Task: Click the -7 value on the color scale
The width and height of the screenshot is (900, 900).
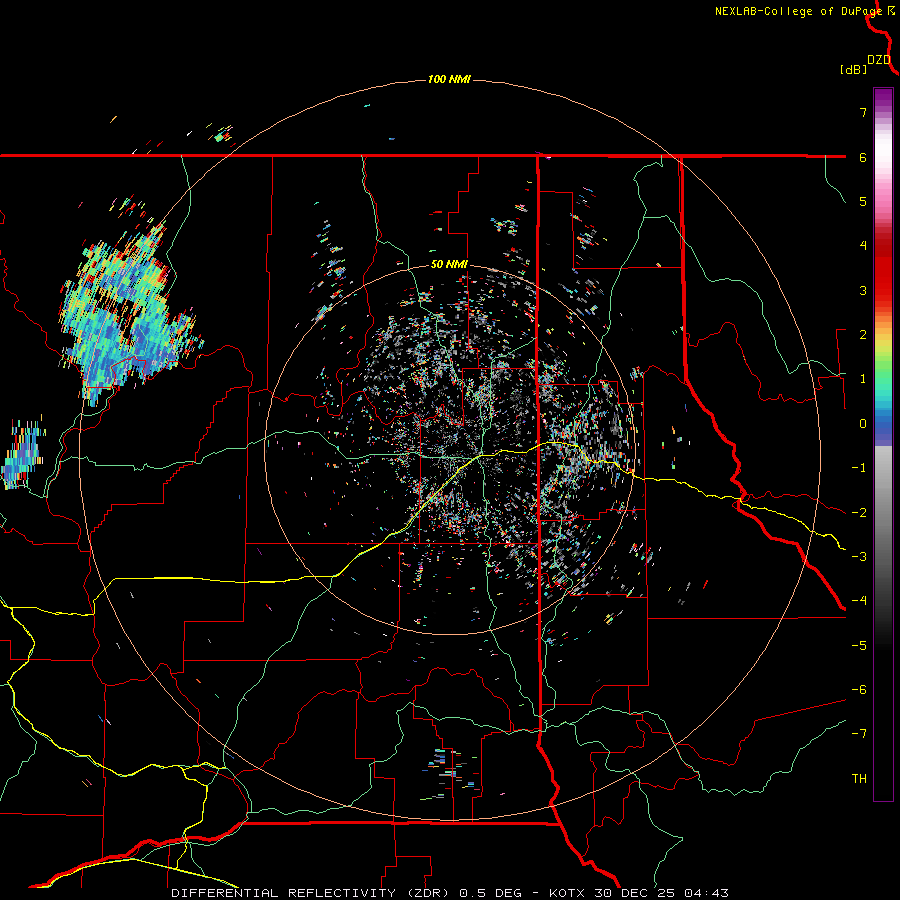Action: (x=859, y=734)
